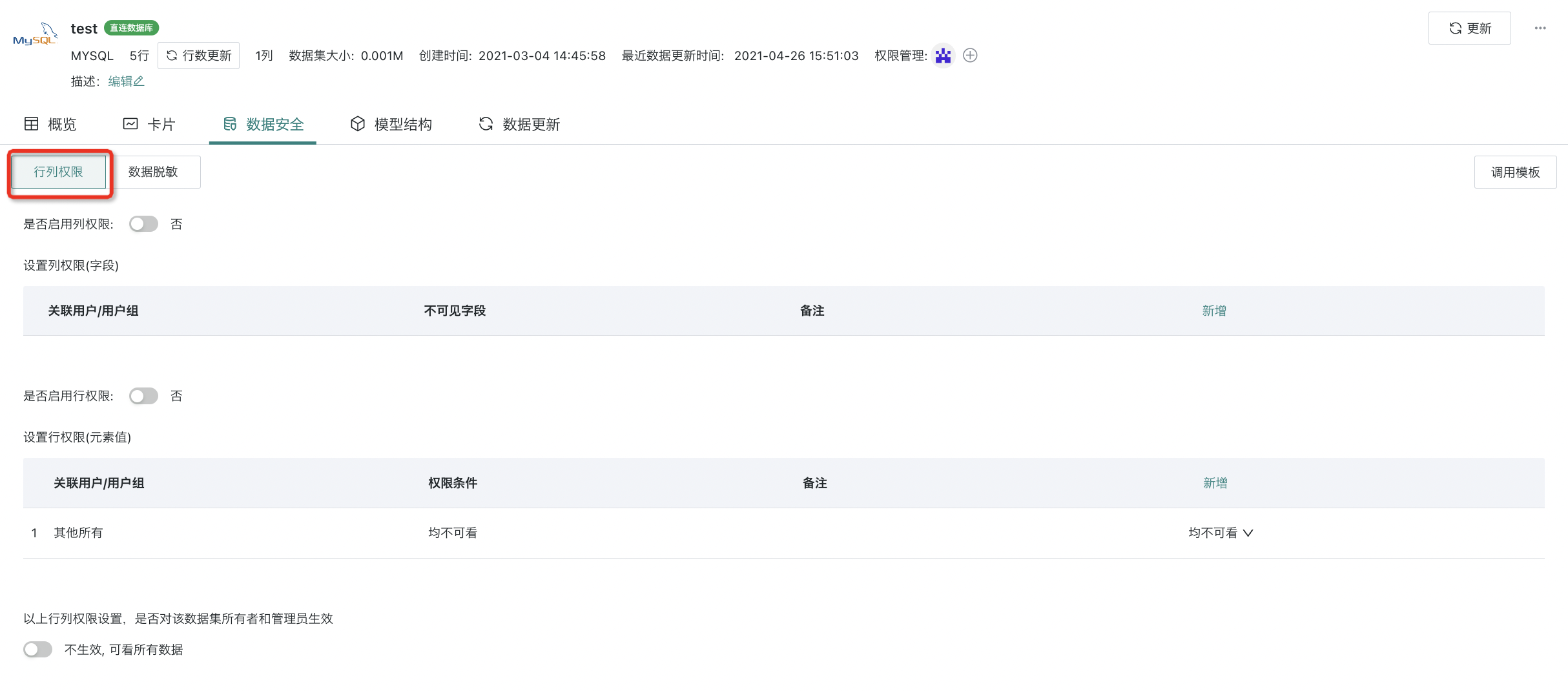Screen dimensions: 1568x691
Task: Open the three-dot more options menu
Action: [x=1540, y=28]
